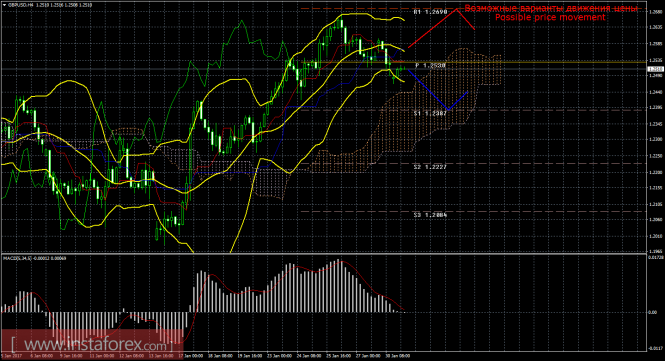Click the S2 1.2227 support label
The width and height of the screenshot is (665, 361).
tap(430, 167)
